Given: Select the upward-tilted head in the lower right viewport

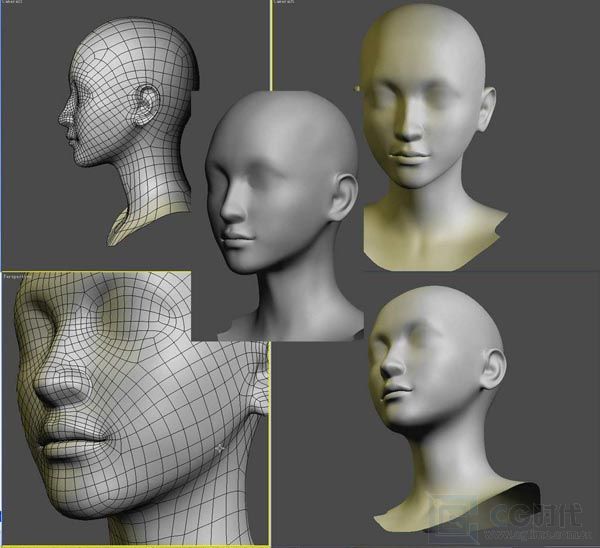Looking at the screenshot, I should point(455,409).
